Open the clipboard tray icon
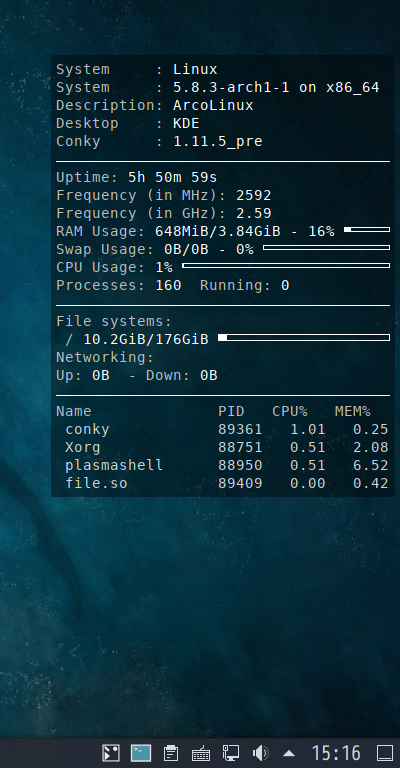 (171, 753)
